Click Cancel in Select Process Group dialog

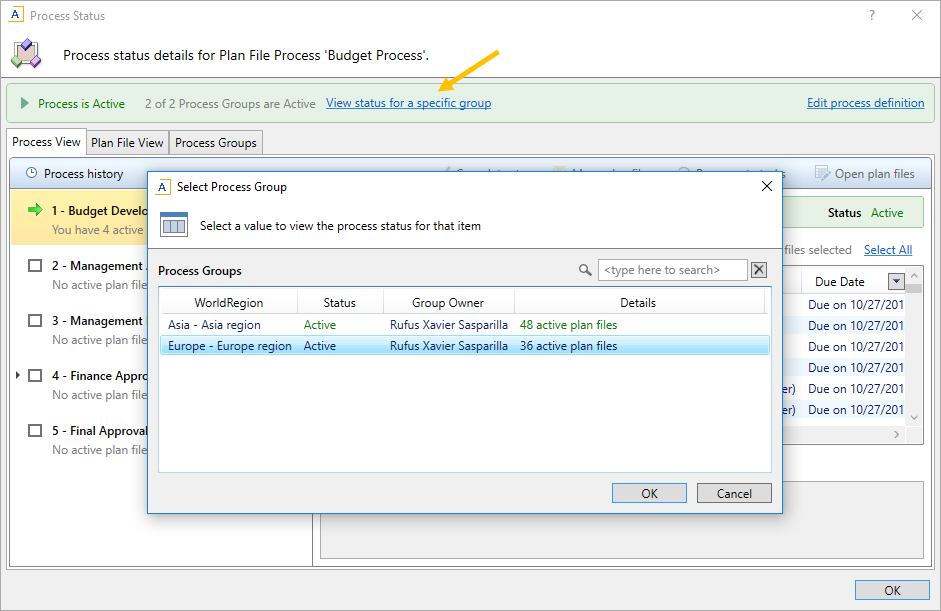click(734, 493)
